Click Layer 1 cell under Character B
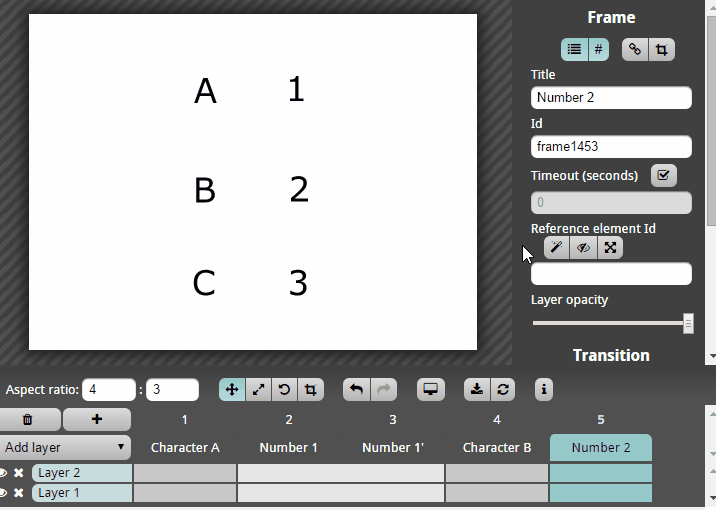The height and width of the screenshot is (510, 716). pos(497,493)
